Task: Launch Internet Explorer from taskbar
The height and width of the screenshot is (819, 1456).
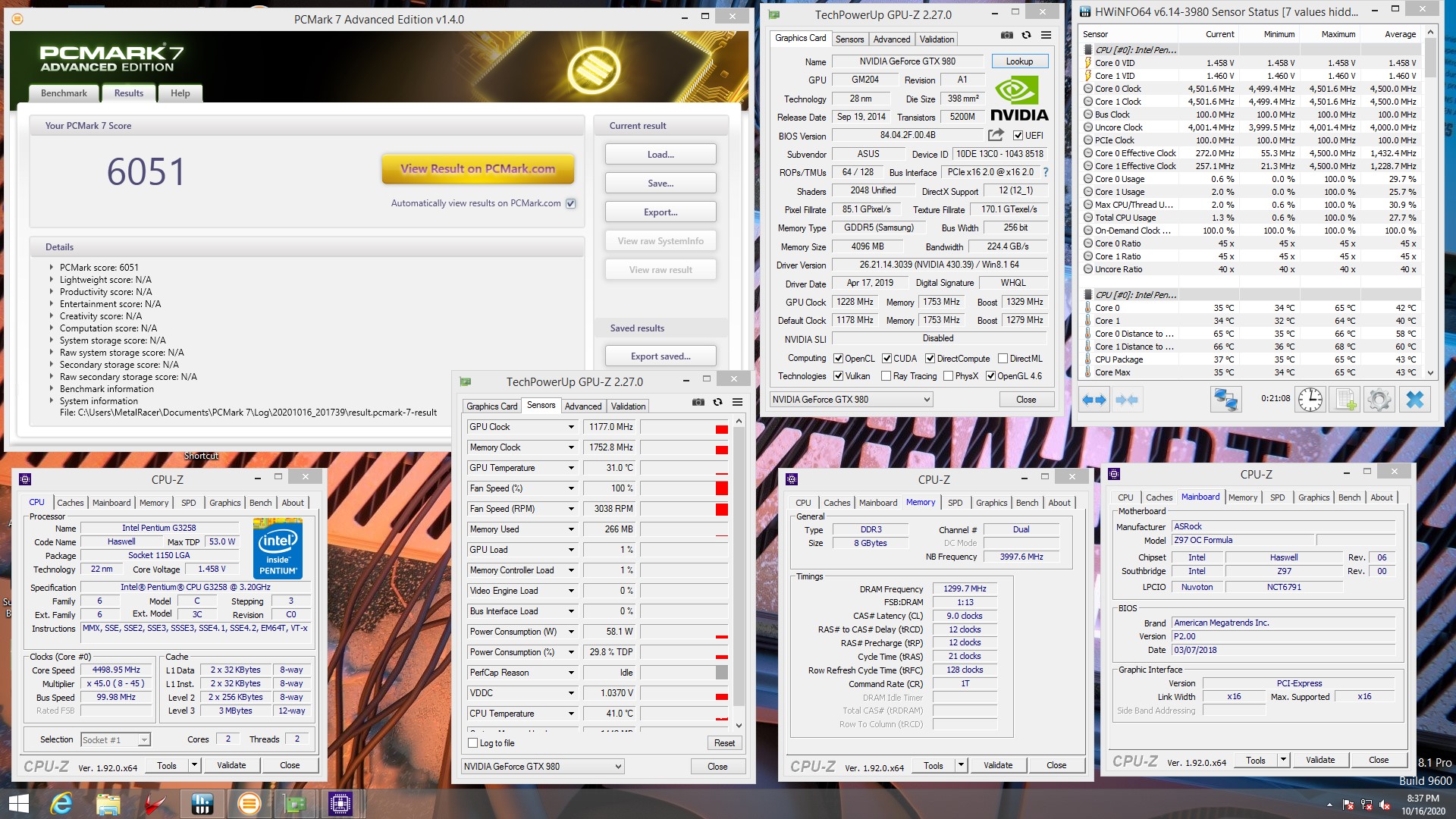Action: click(61, 804)
